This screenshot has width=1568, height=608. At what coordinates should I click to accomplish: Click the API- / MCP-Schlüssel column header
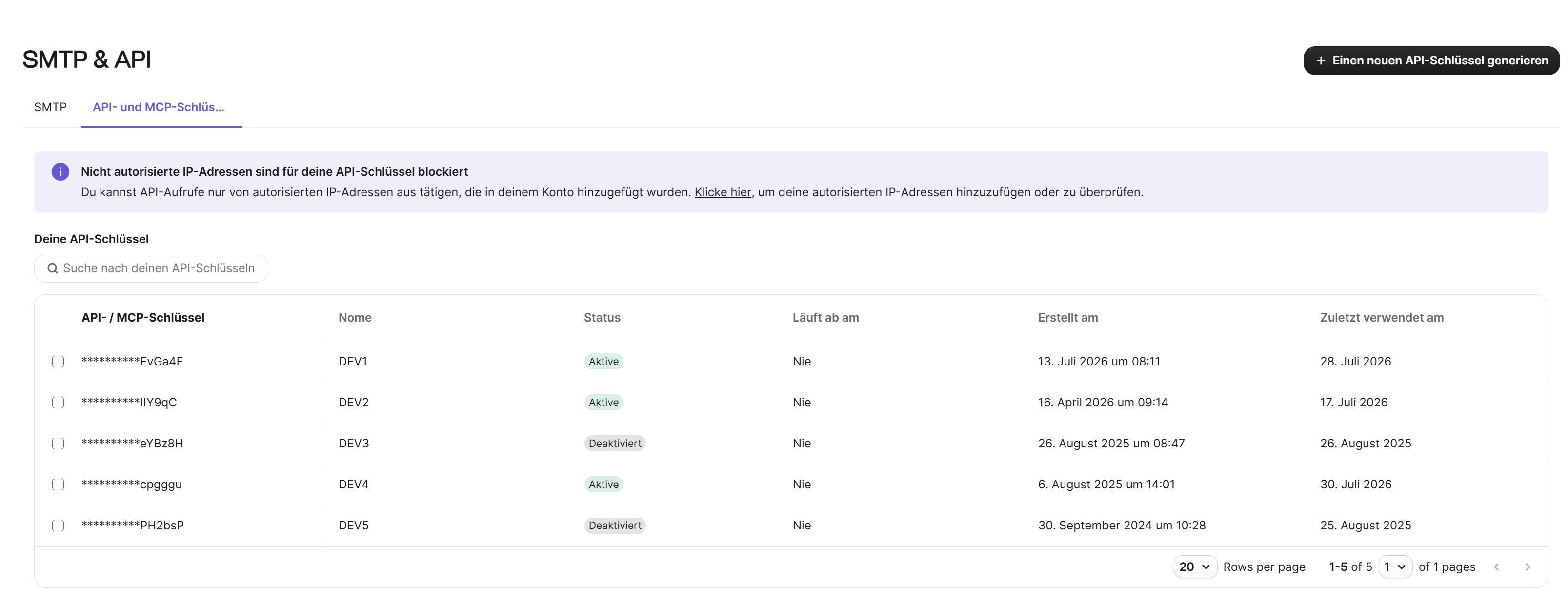[143, 318]
